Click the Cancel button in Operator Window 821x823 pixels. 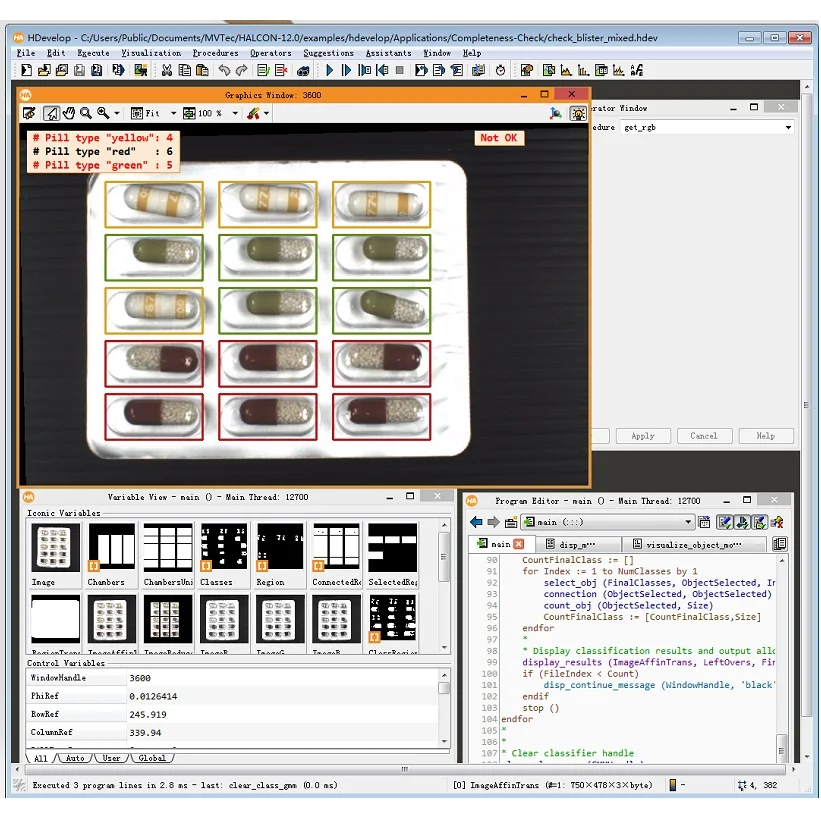coord(703,436)
